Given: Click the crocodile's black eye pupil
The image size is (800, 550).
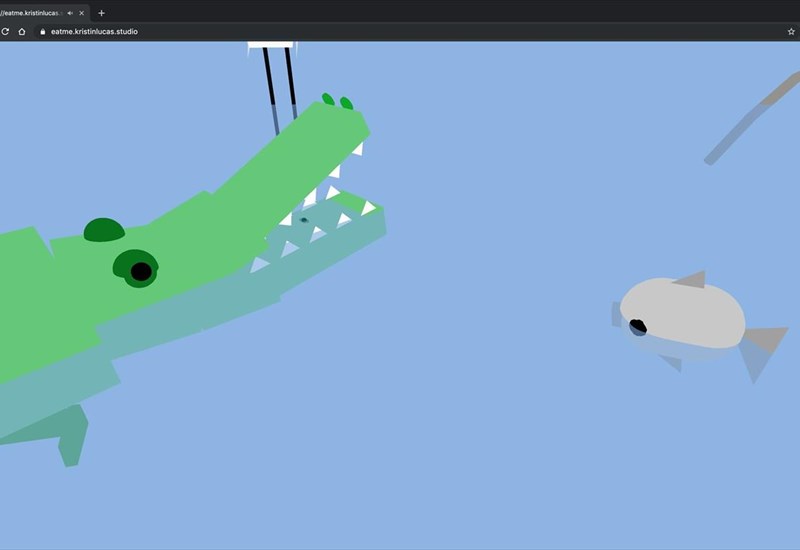Looking at the screenshot, I should coord(141,271).
